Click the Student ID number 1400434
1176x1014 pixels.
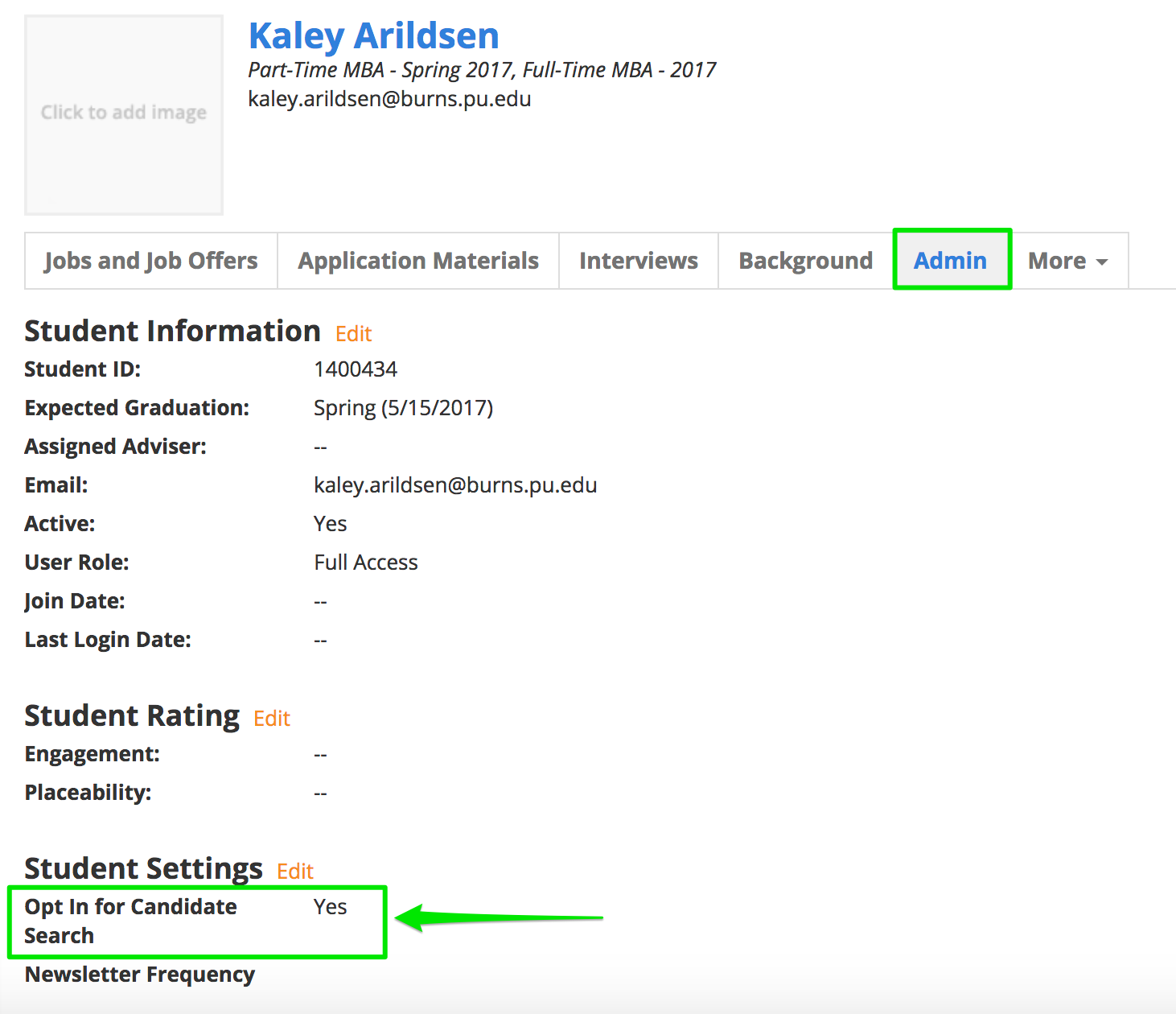pos(356,369)
